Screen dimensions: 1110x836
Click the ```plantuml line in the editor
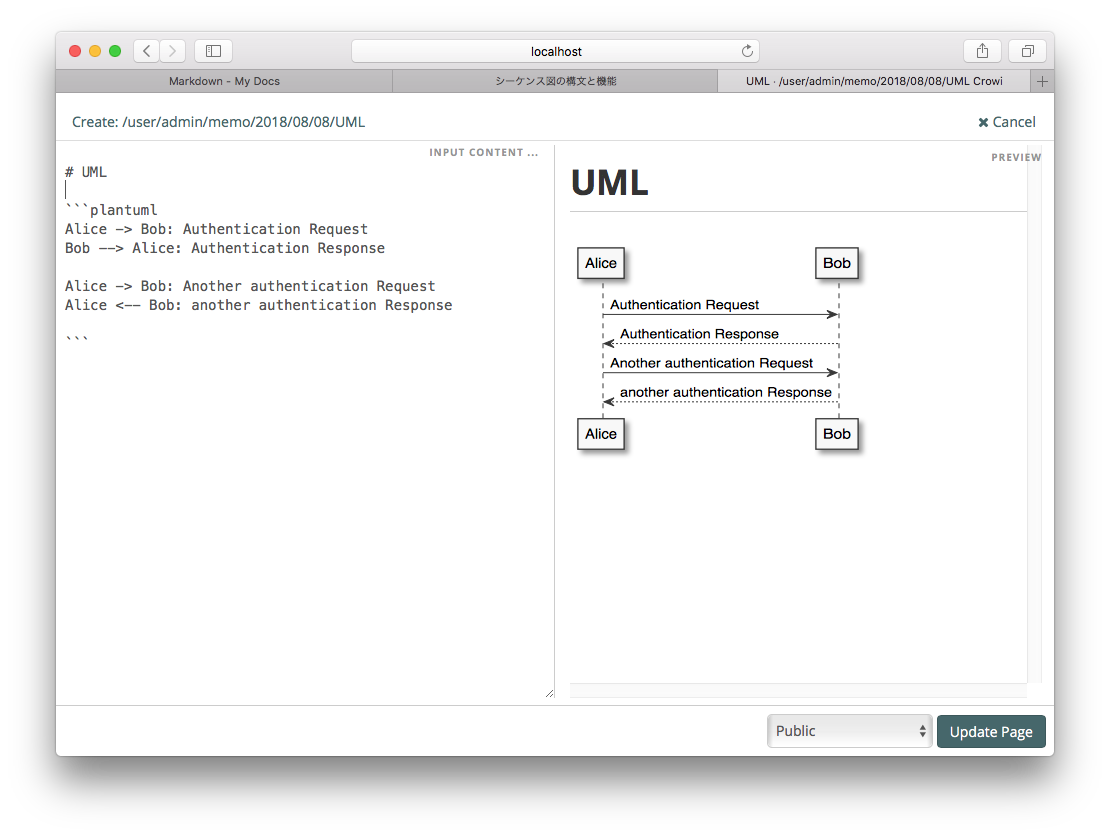pos(111,210)
